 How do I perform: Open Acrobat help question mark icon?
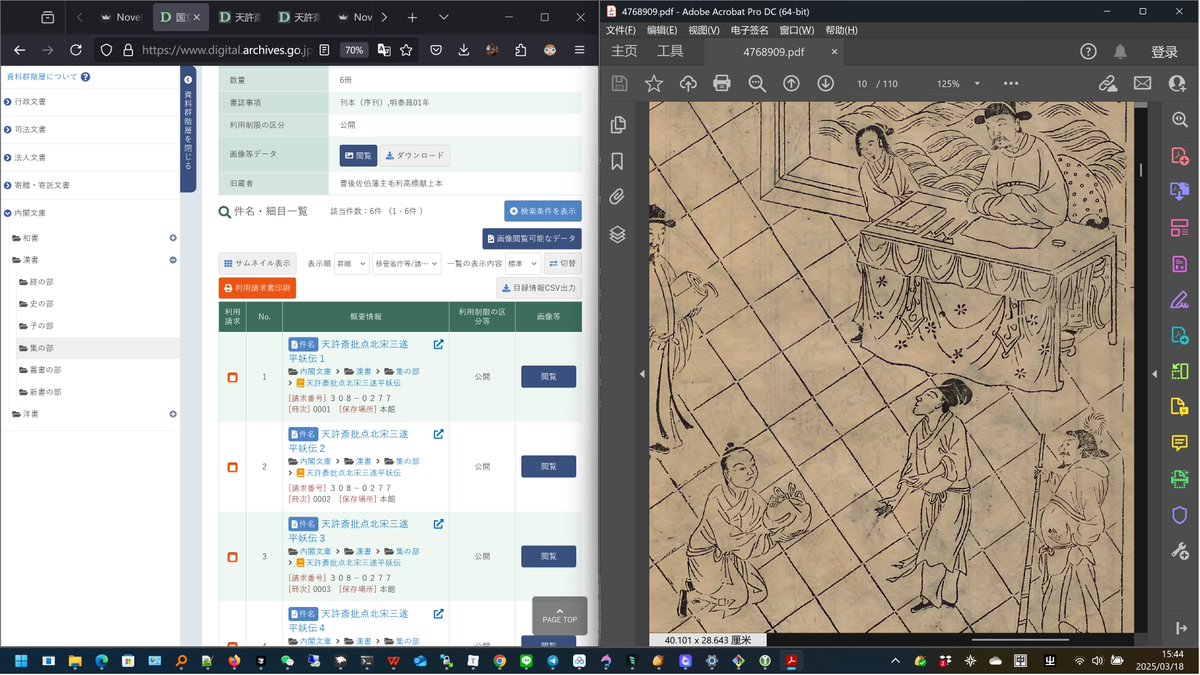point(1088,52)
